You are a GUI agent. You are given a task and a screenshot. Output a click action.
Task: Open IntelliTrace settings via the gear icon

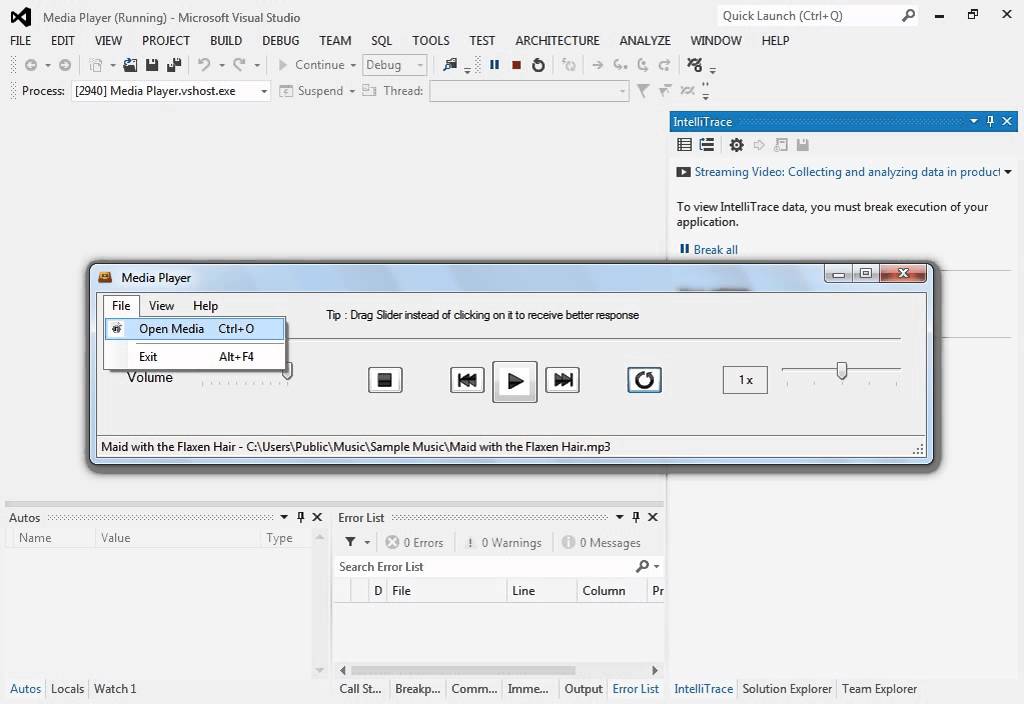pyautogui.click(x=737, y=145)
